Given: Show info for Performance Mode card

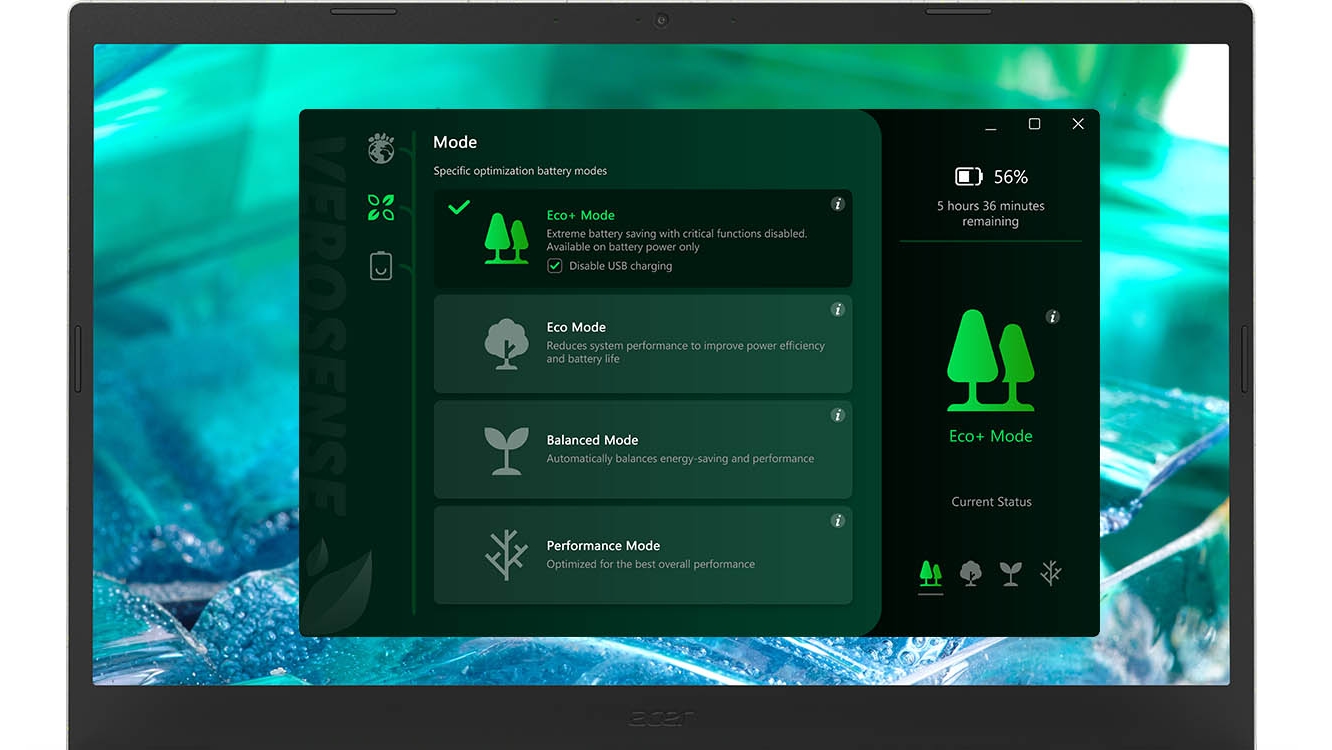Looking at the screenshot, I should point(838,521).
